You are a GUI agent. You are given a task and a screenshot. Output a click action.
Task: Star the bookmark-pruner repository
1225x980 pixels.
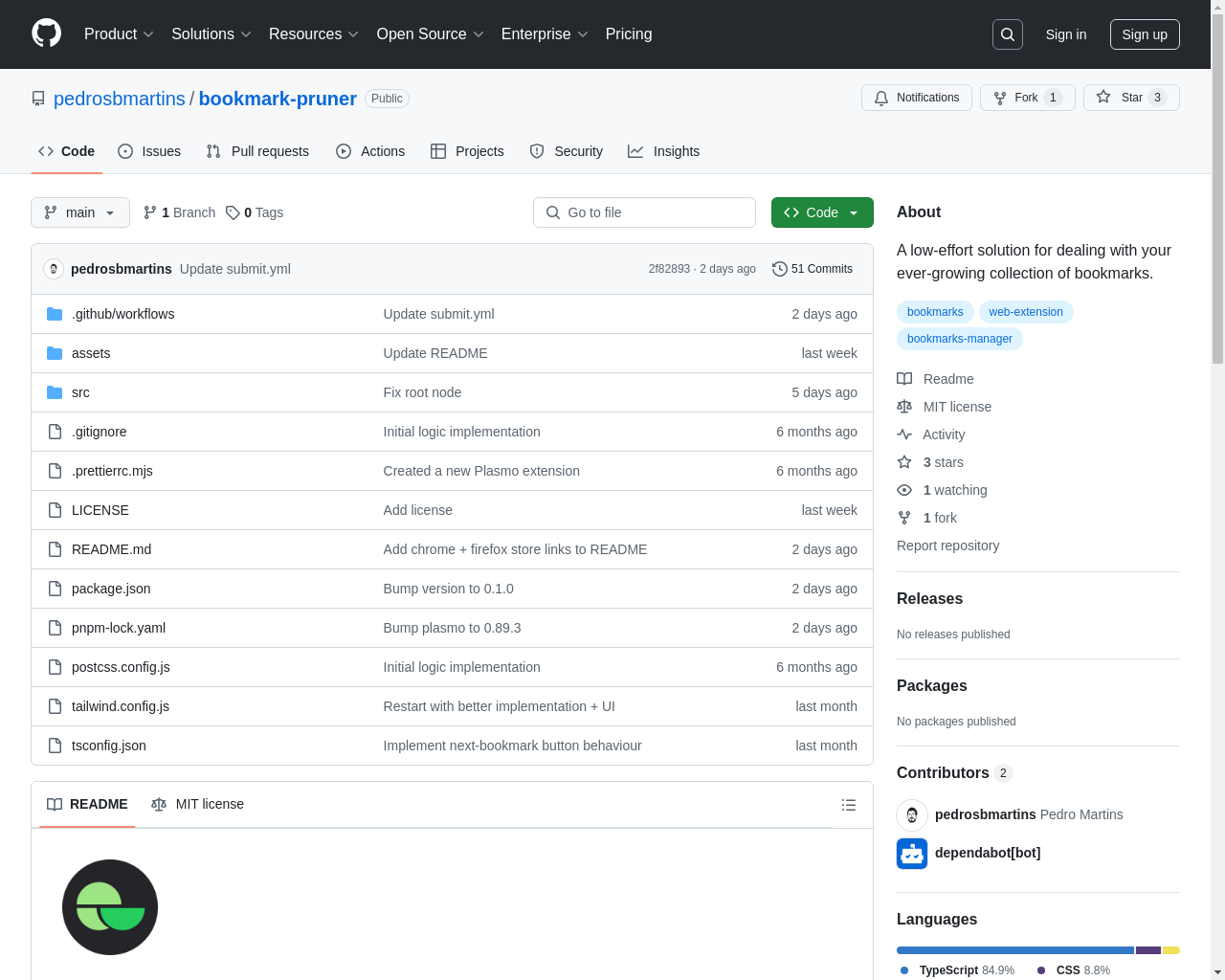point(1131,98)
